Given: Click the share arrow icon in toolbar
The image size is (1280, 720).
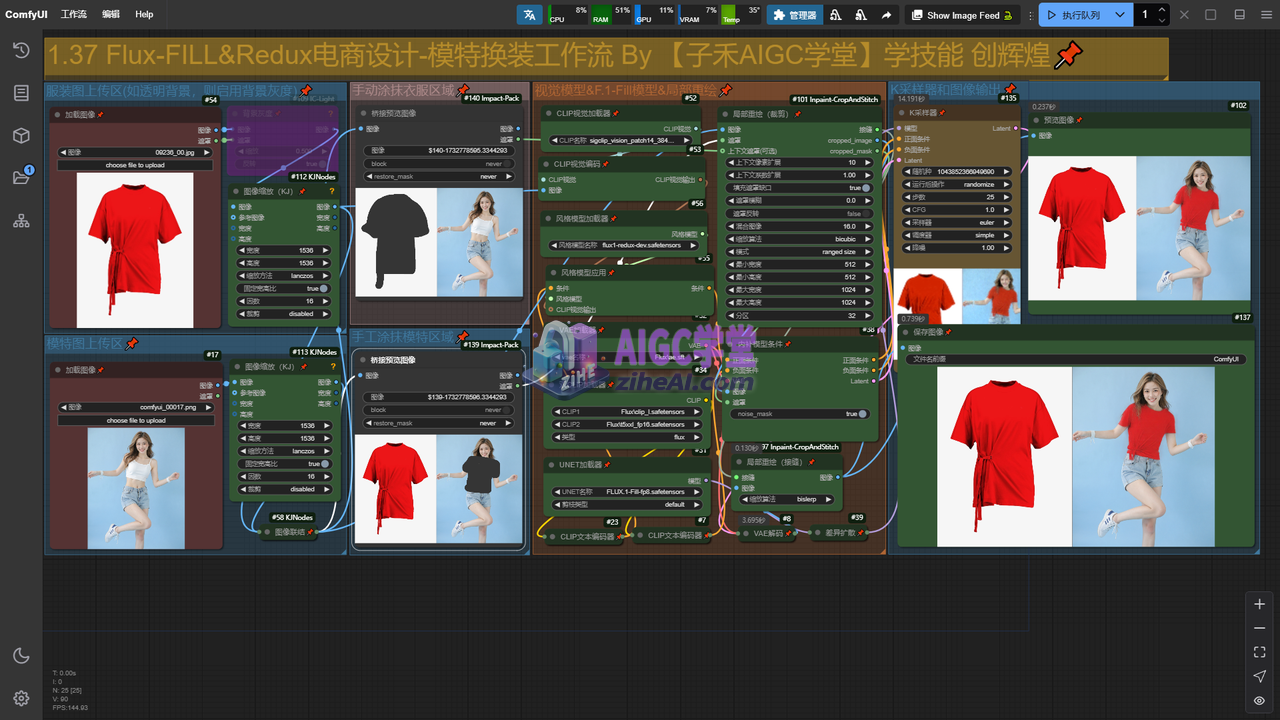Looking at the screenshot, I should (886, 15).
